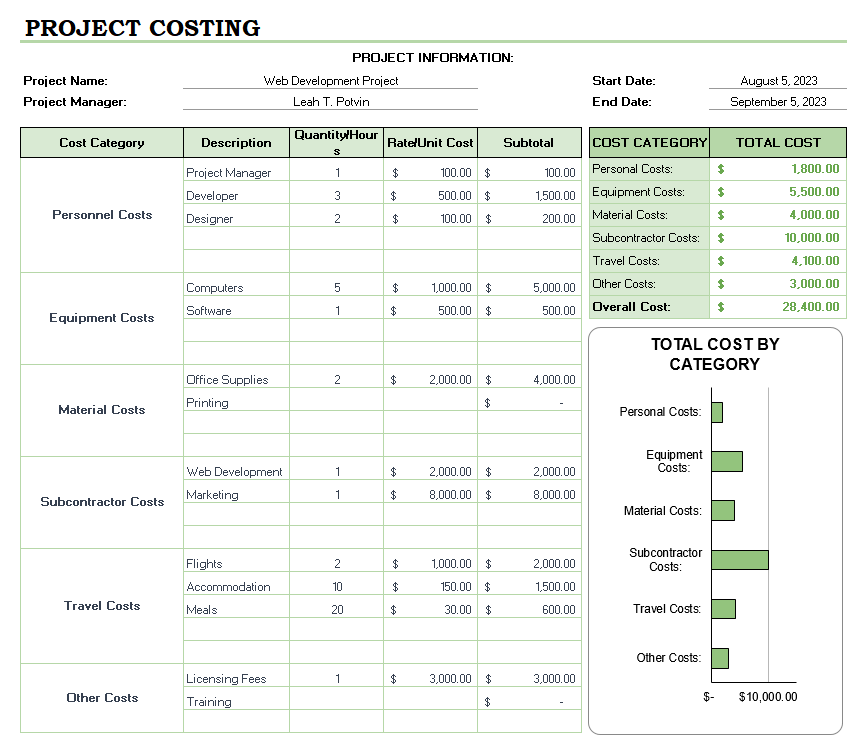860x747 pixels.
Task: Select Equipment Costs total 5,500.00
Action: pyautogui.click(x=778, y=192)
